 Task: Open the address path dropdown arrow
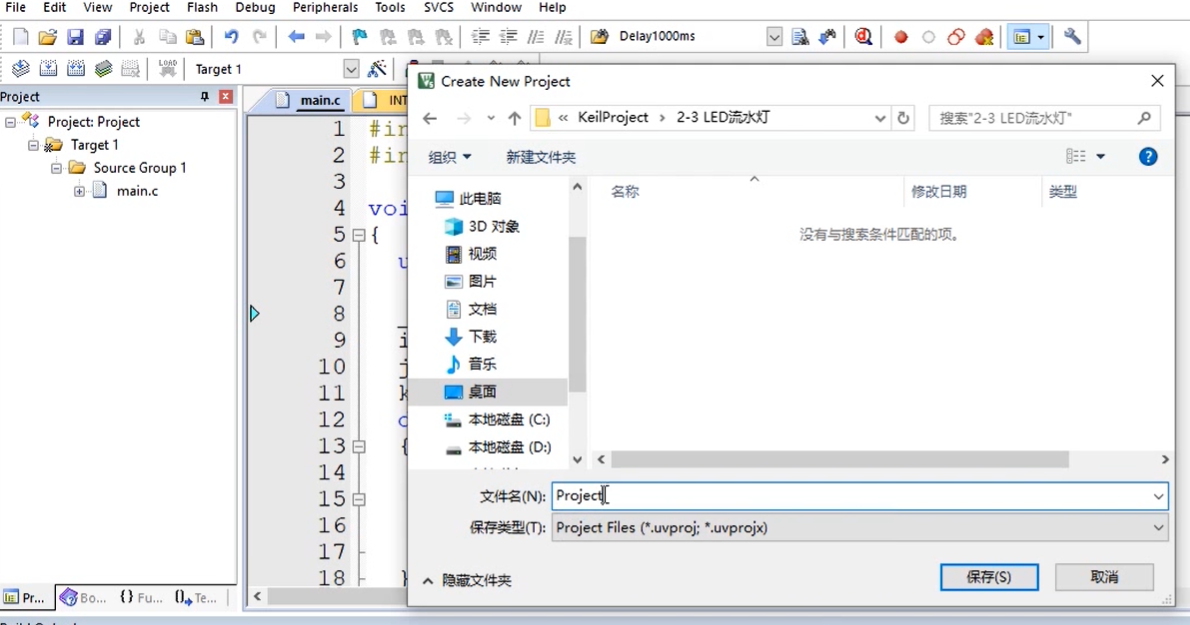880,118
